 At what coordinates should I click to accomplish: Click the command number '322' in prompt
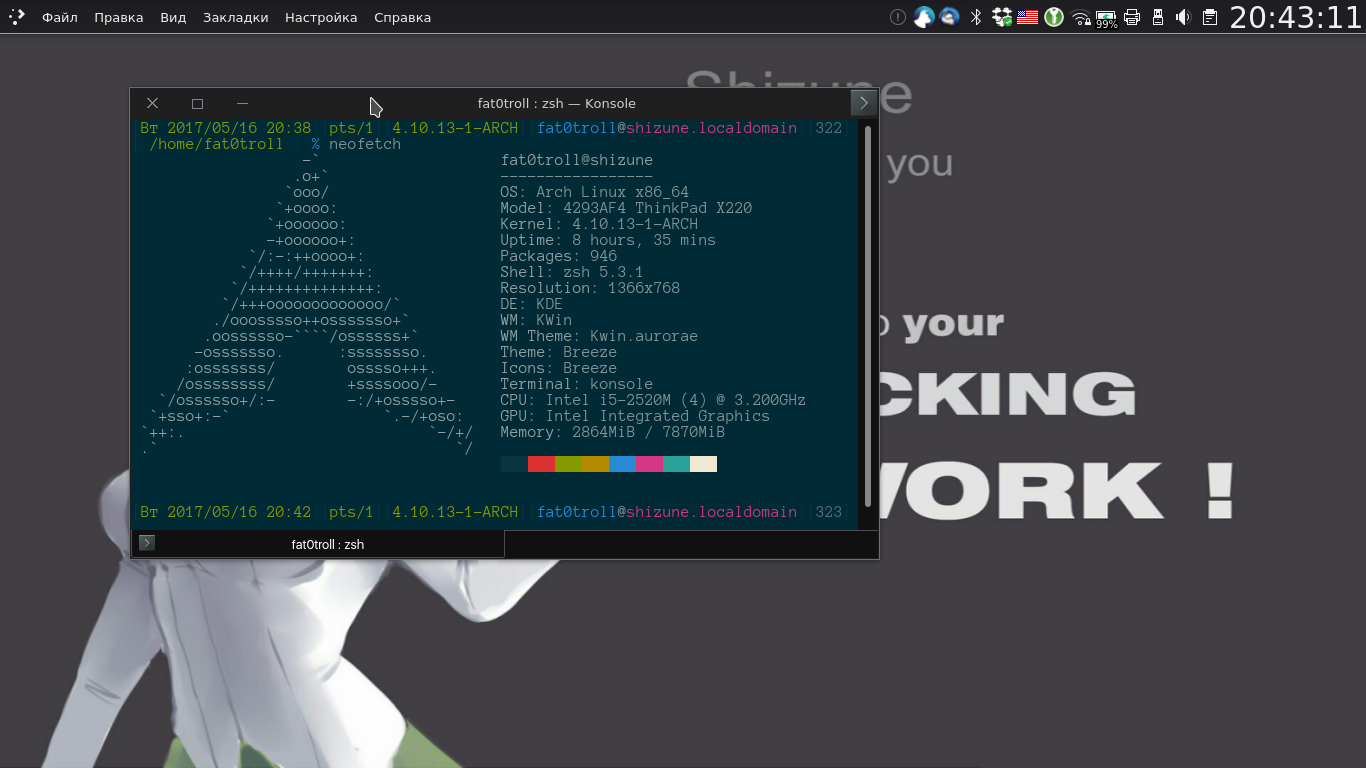point(829,128)
